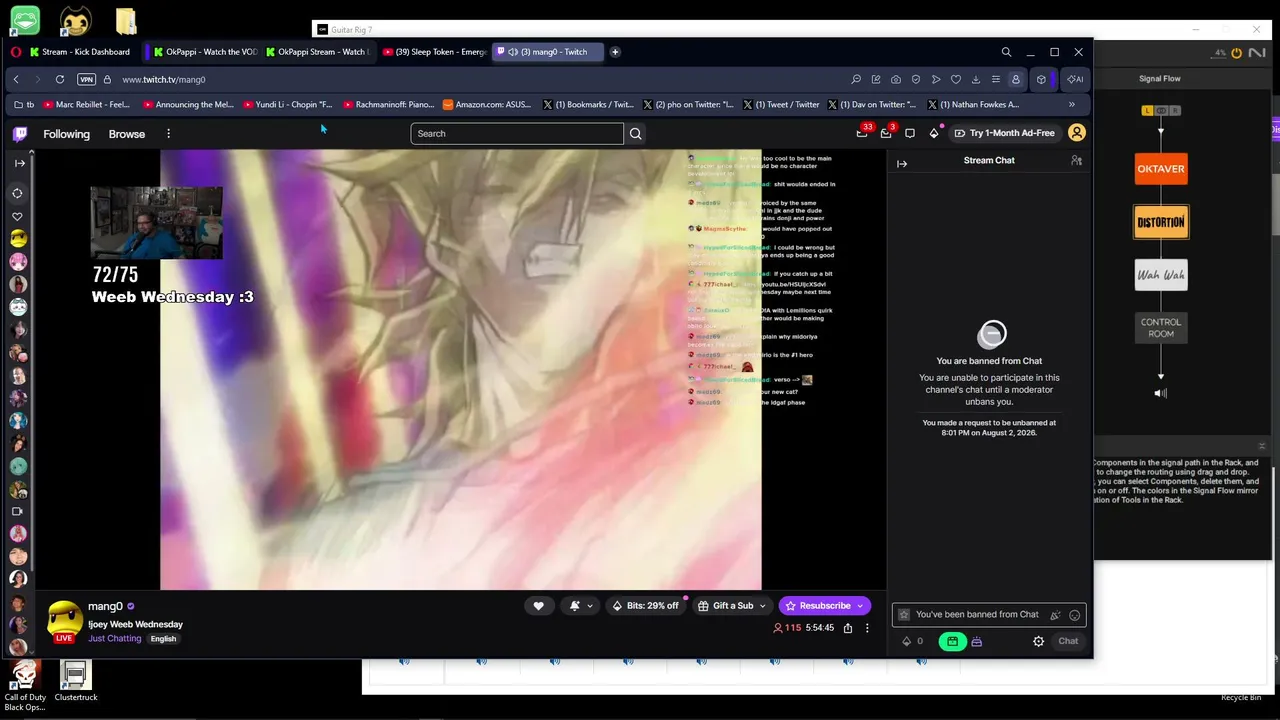Open the mang0 channel name link
The image size is (1280, 720).
click(x=105, y=606)
